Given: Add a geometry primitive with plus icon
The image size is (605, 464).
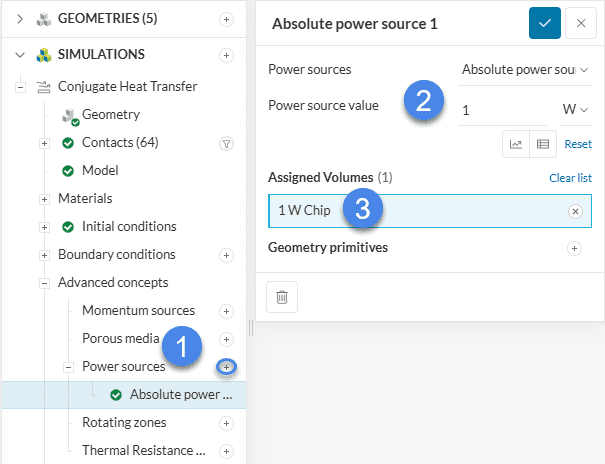Looking at the screenshot, I should (x=575, y=248).
